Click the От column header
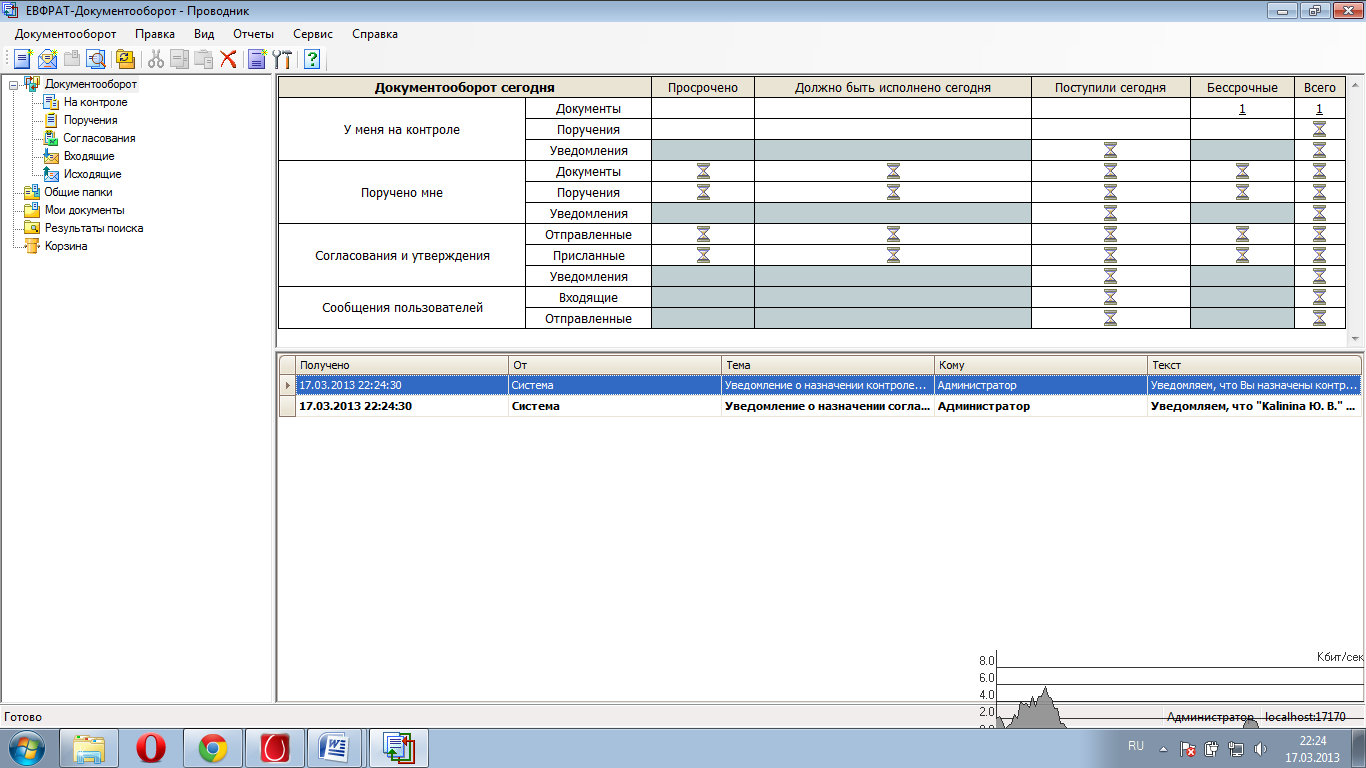 click(615, 366)
